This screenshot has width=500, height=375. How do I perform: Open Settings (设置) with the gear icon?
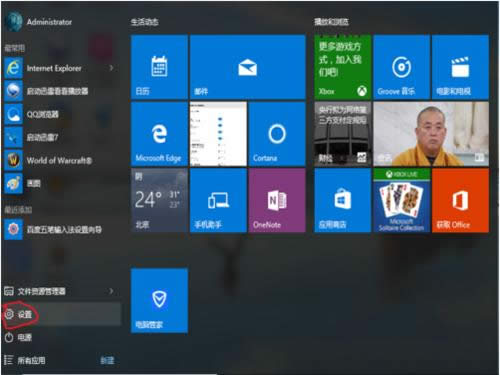tap(62, 314)
